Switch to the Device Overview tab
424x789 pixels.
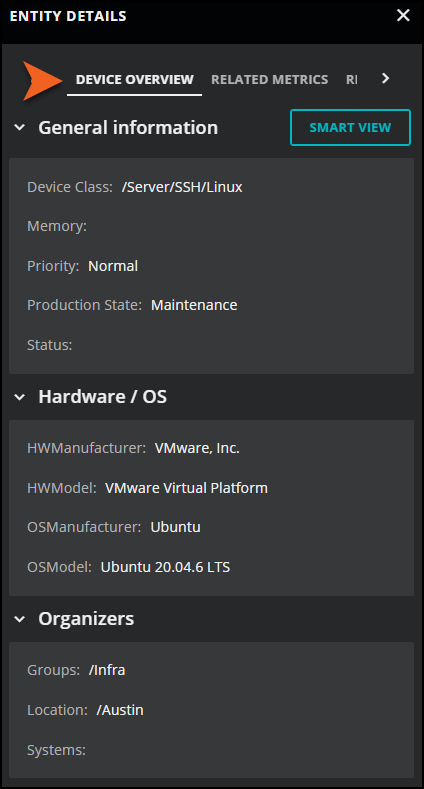pos(134,80)
